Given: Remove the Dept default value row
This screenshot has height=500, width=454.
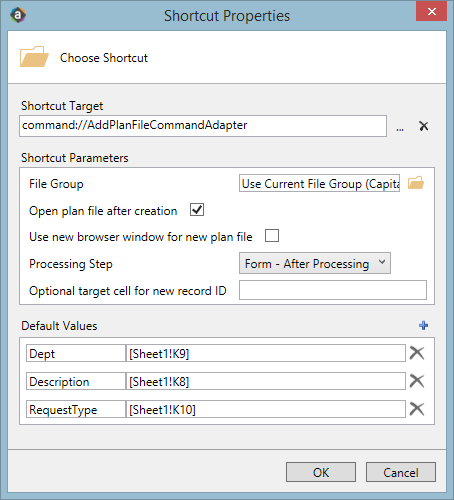Looking at the screenshot, I should pyautogui.click(x=417, y=353).
